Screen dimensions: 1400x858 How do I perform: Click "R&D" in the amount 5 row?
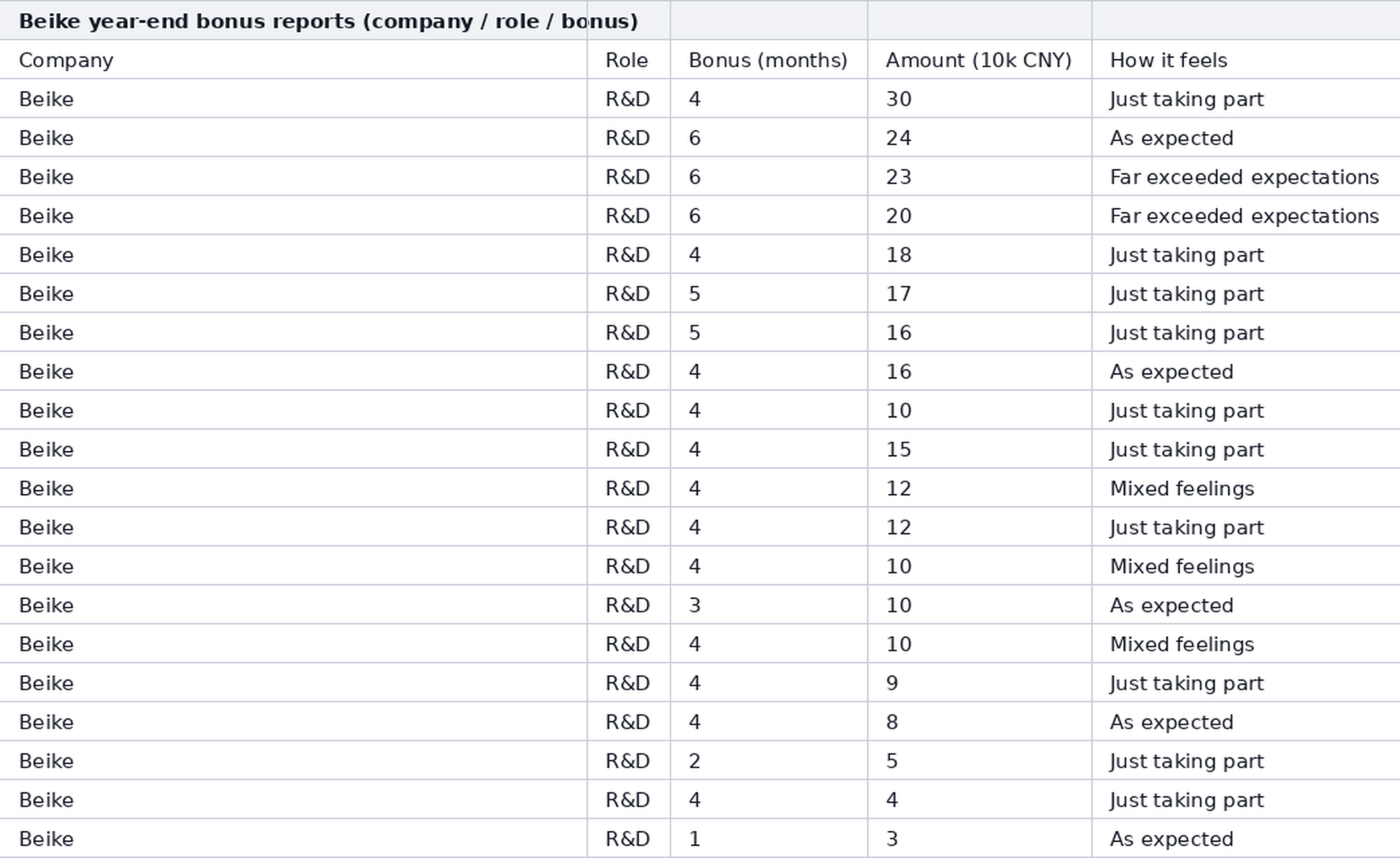pos(628,761)
